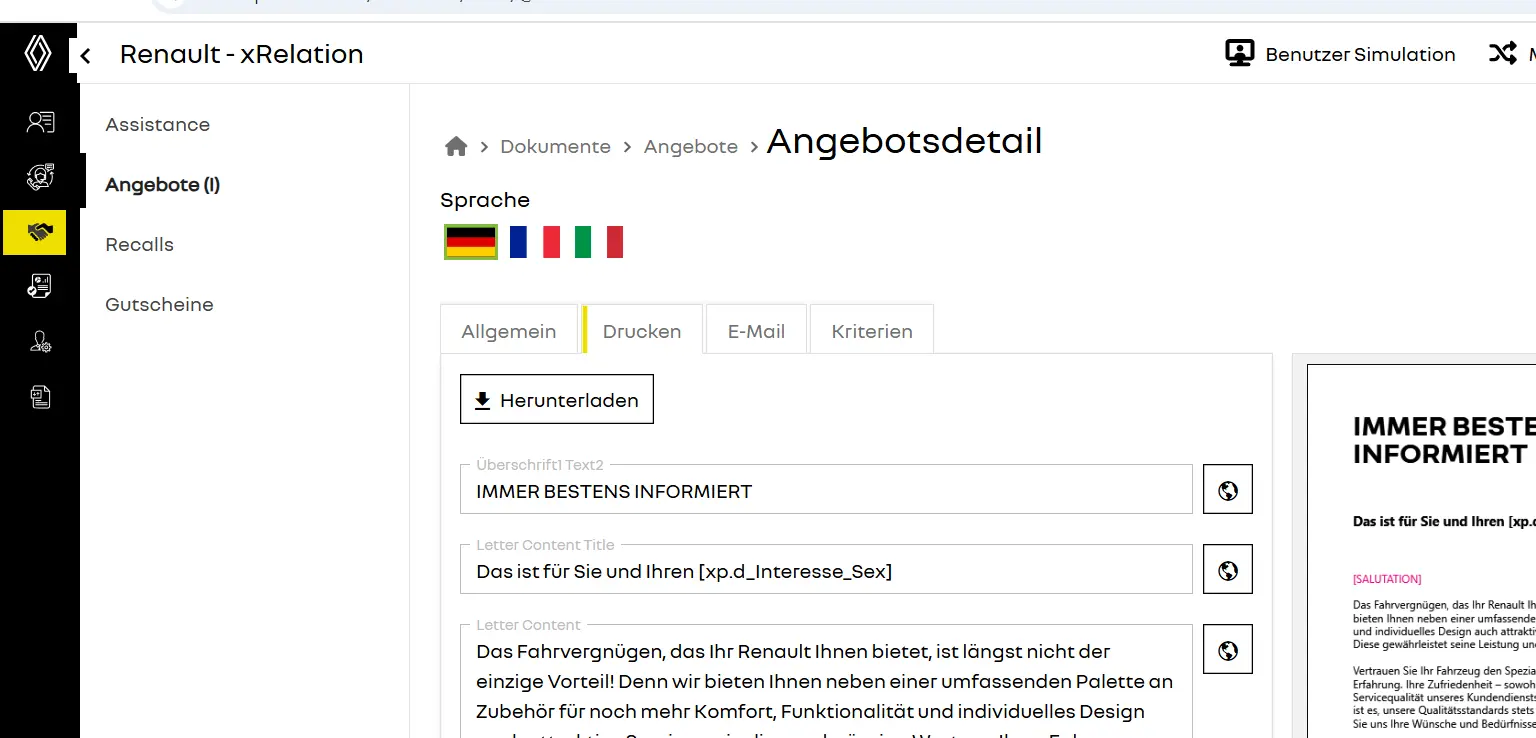Open translation globe for Letter Content
This screenshot has height=738, width=1536.
pyautogui.click(x=1228, y=649)
